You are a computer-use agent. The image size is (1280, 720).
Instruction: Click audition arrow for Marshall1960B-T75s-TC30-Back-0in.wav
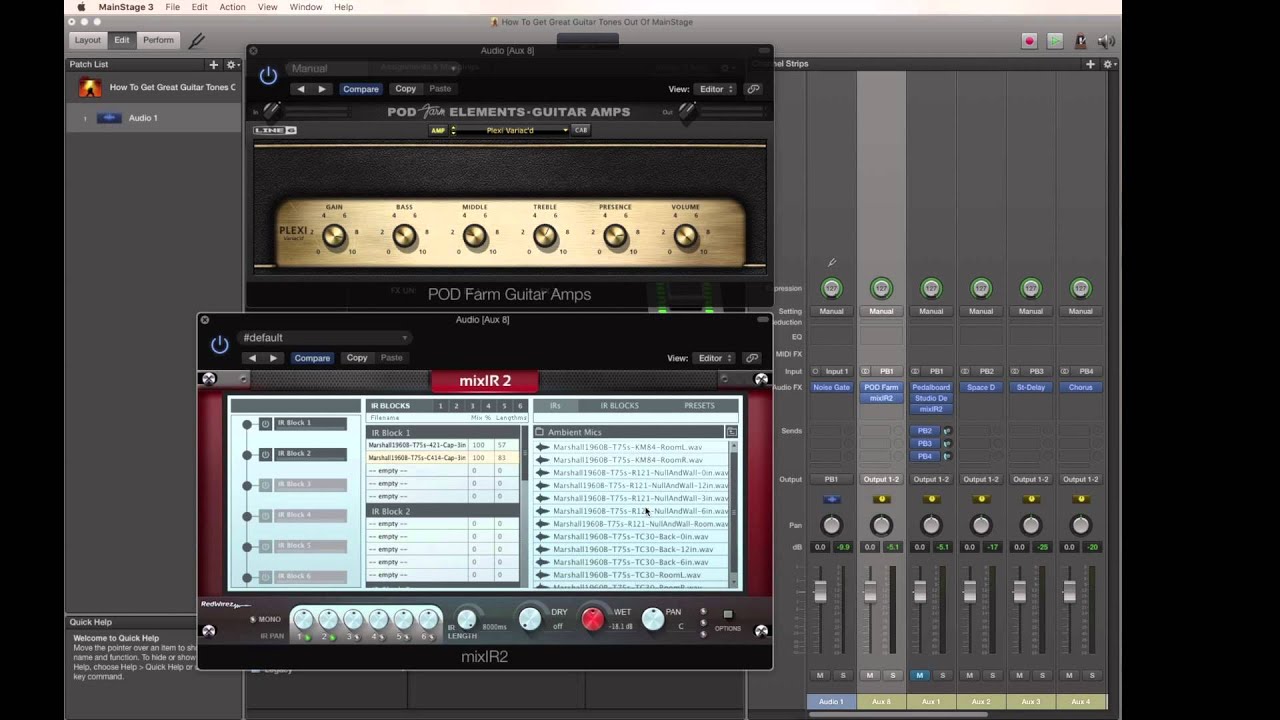click(543, 537)
